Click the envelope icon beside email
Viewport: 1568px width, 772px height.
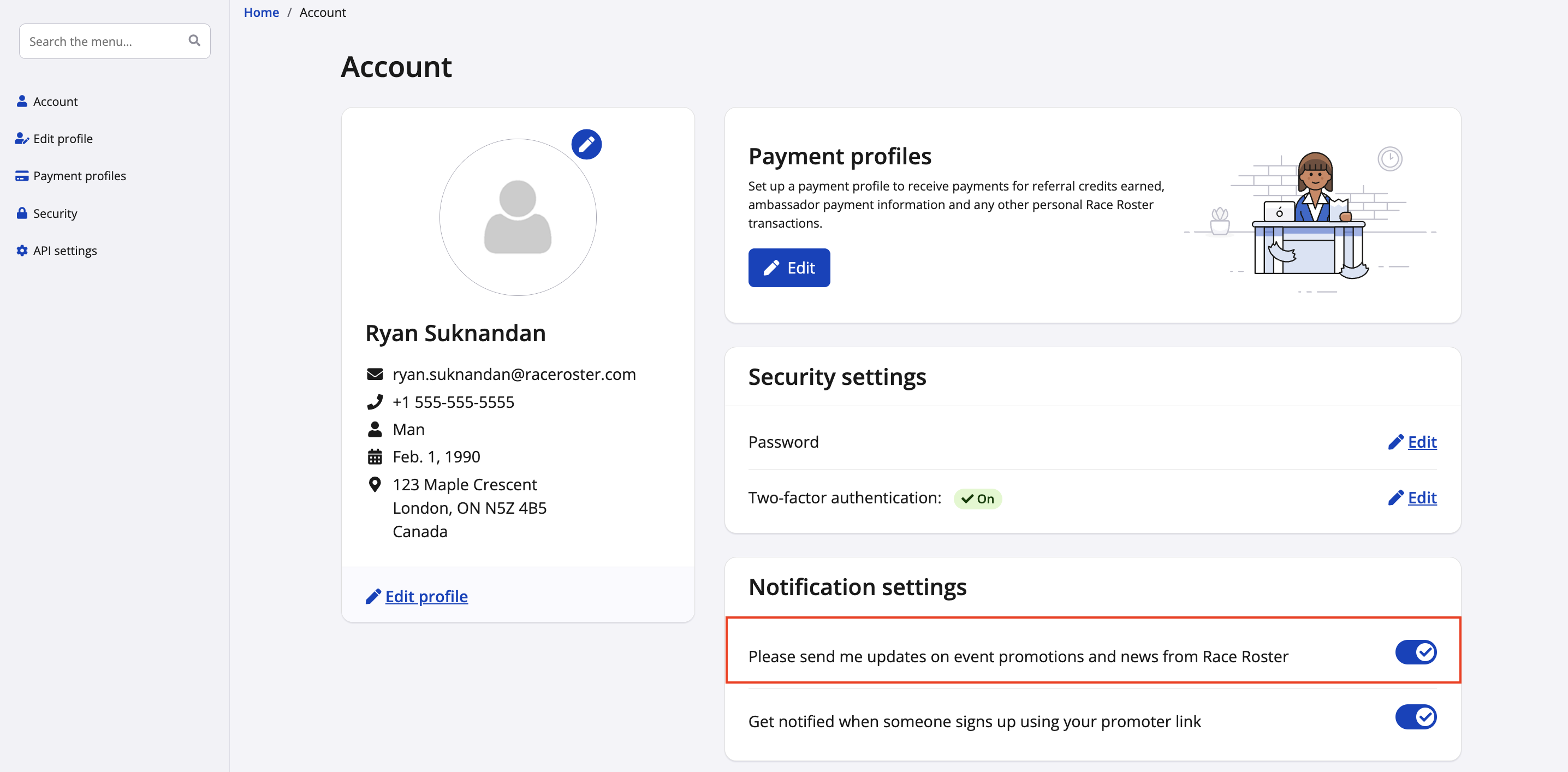375,374
